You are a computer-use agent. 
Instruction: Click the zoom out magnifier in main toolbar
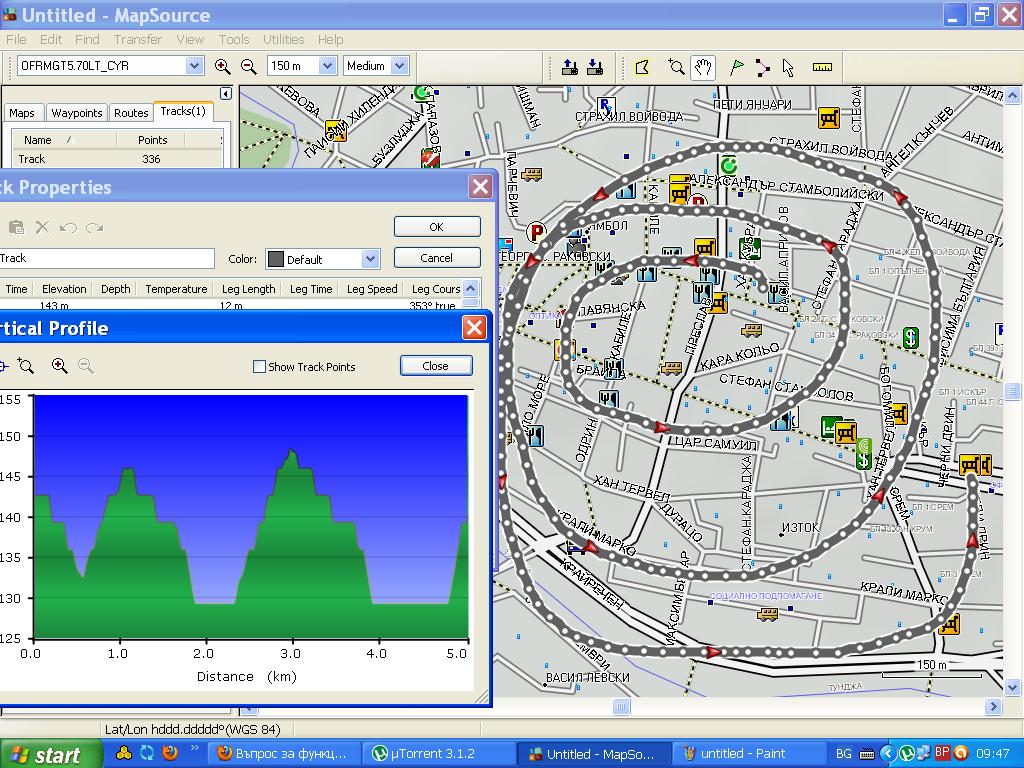pos(248,66)
